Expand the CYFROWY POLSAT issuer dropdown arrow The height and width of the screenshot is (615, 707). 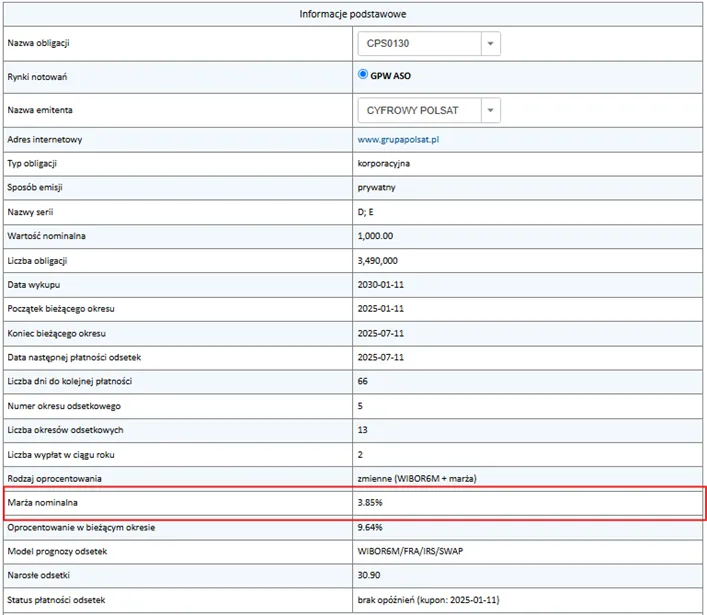click(x=491, y=110)
